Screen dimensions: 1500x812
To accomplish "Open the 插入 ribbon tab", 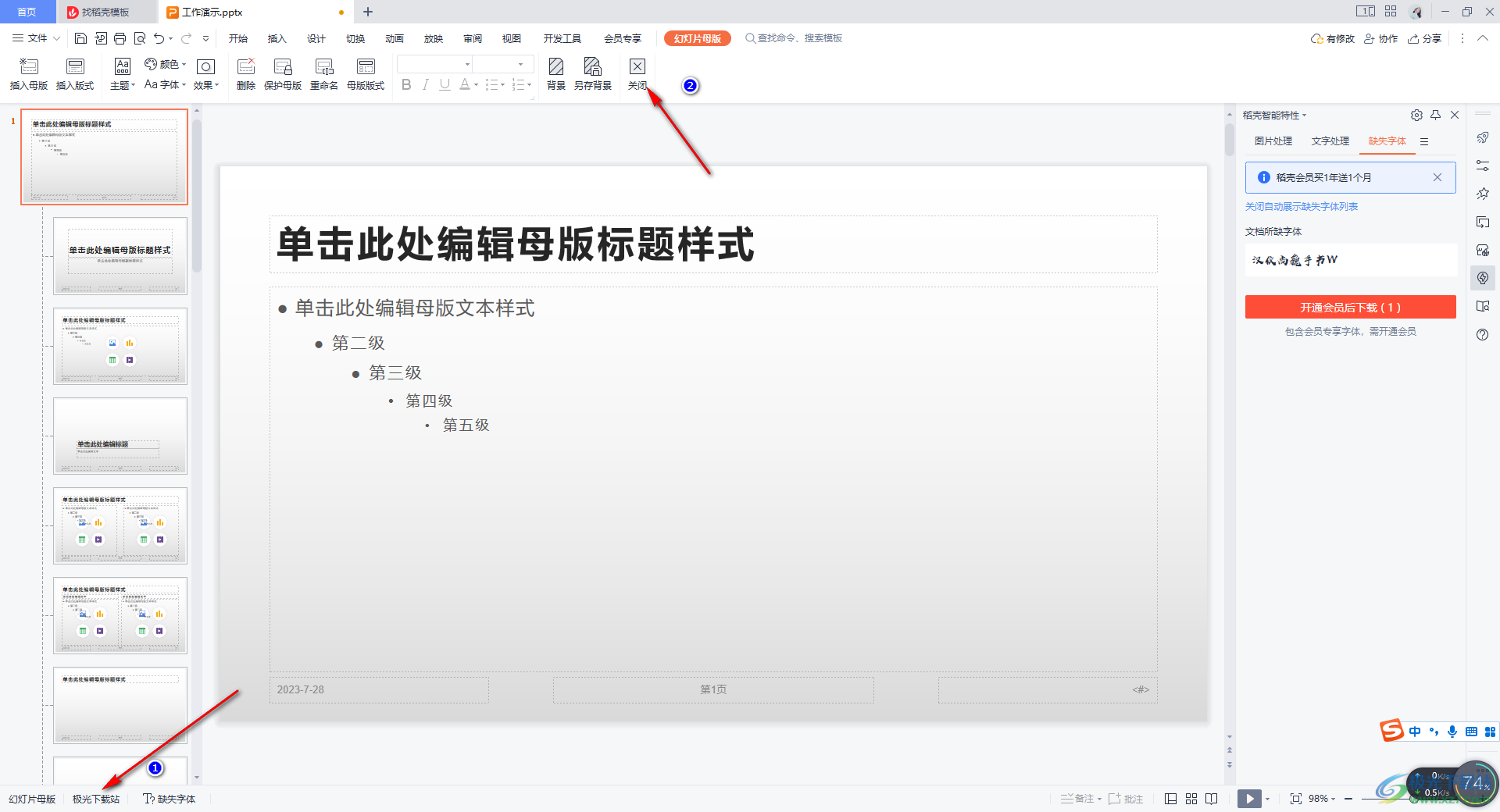I will [x=277, y=38].
